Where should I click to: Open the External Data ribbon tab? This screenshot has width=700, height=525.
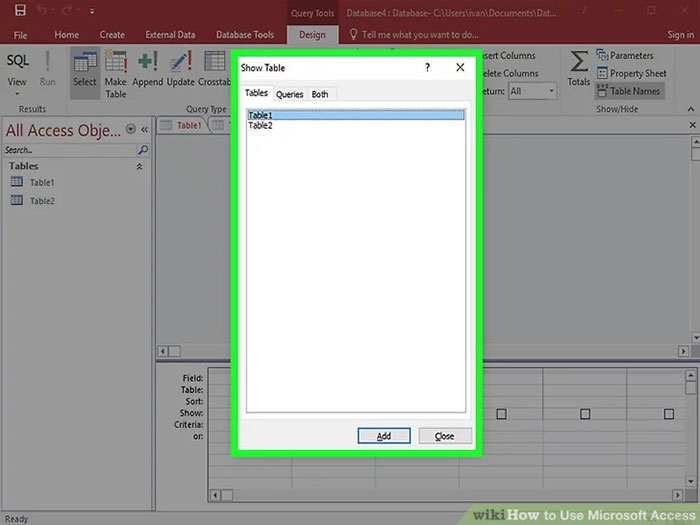[170, 35]
